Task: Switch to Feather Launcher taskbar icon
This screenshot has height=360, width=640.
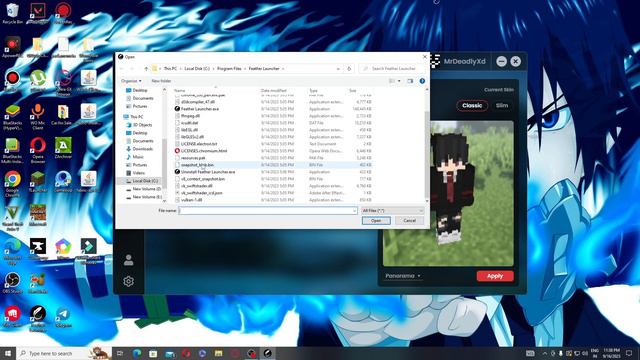Action: click(268, 353)
